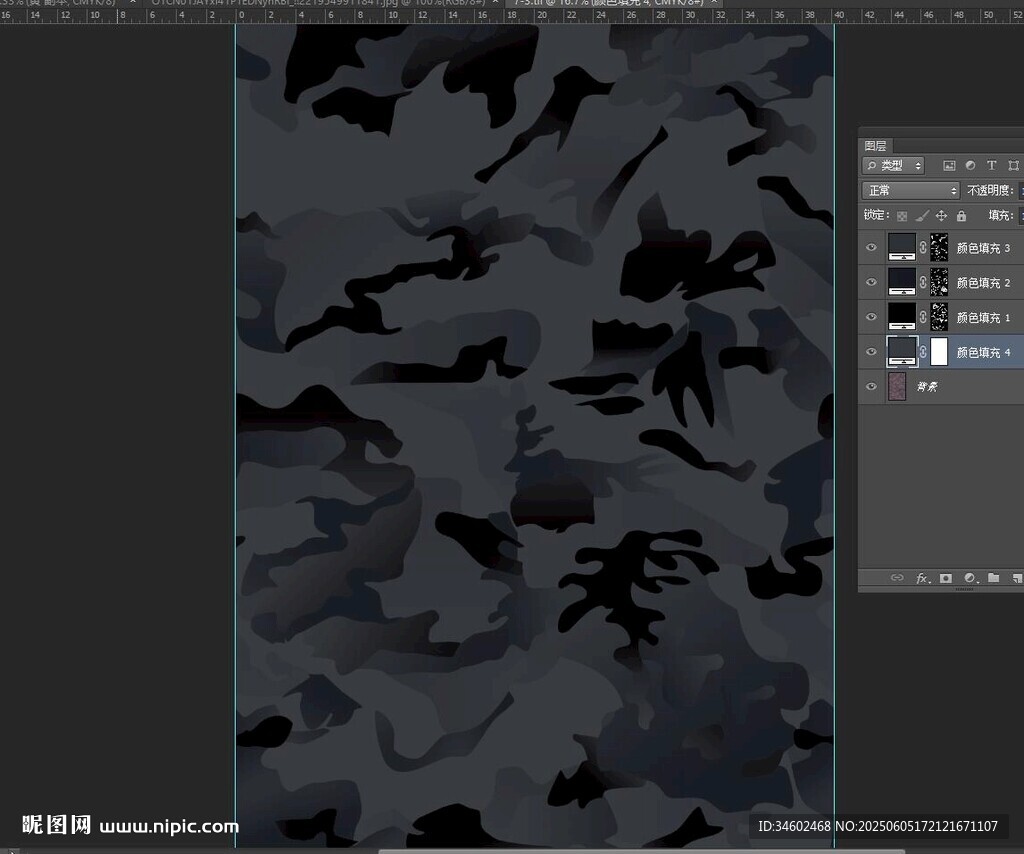Add a layer mask using the mask icon

946,578
